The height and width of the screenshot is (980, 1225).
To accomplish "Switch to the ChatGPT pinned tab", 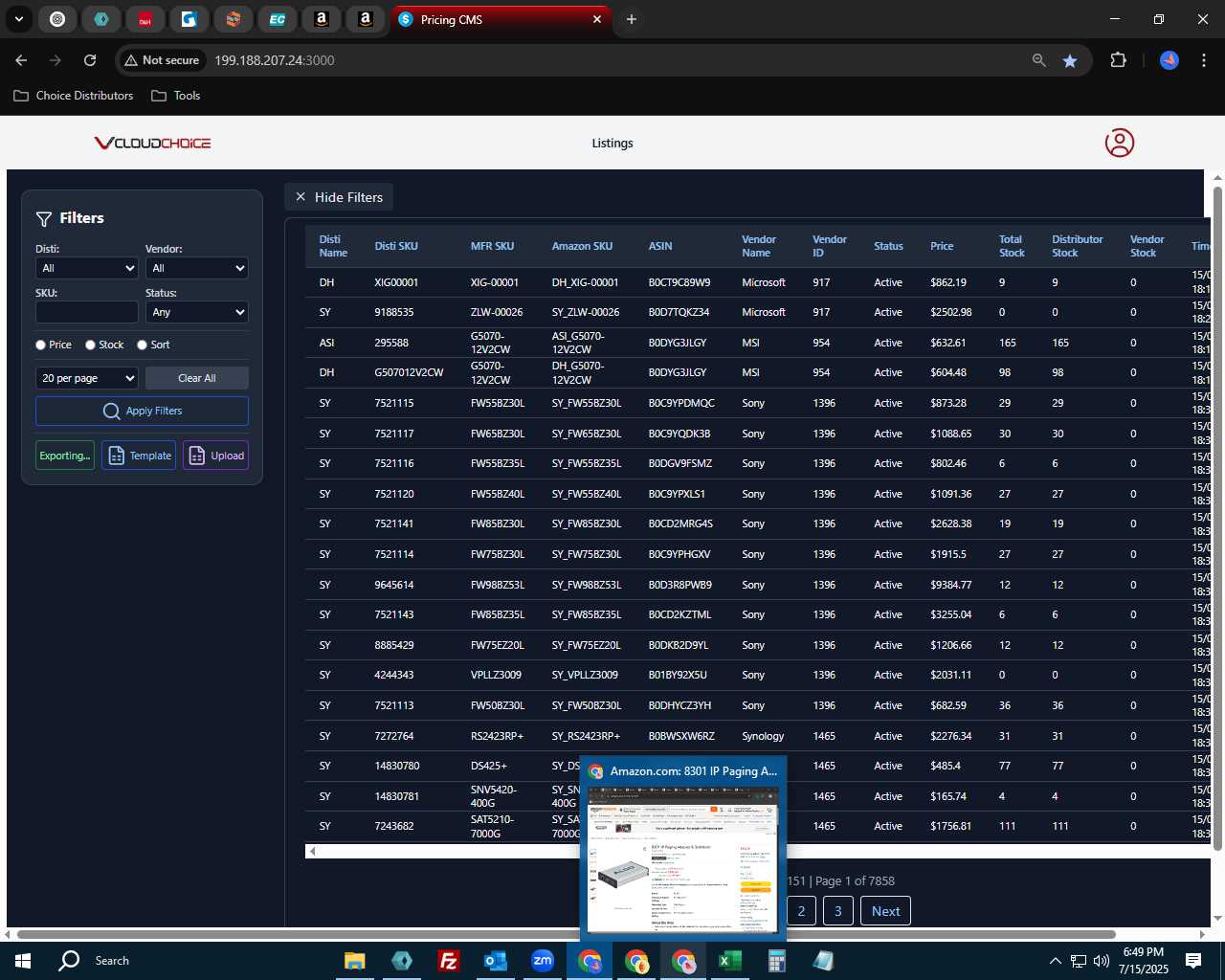I will tap(57, 19).
